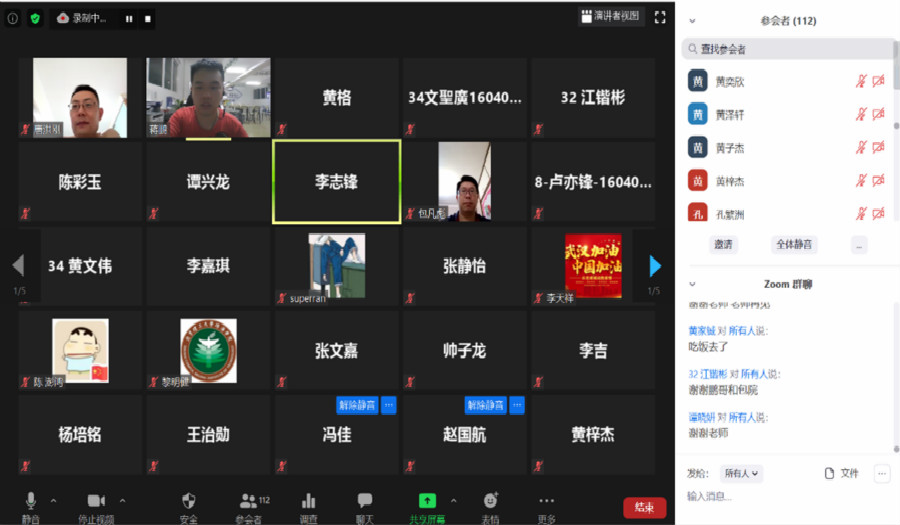Open the More options in toolbar

(546, 500)
